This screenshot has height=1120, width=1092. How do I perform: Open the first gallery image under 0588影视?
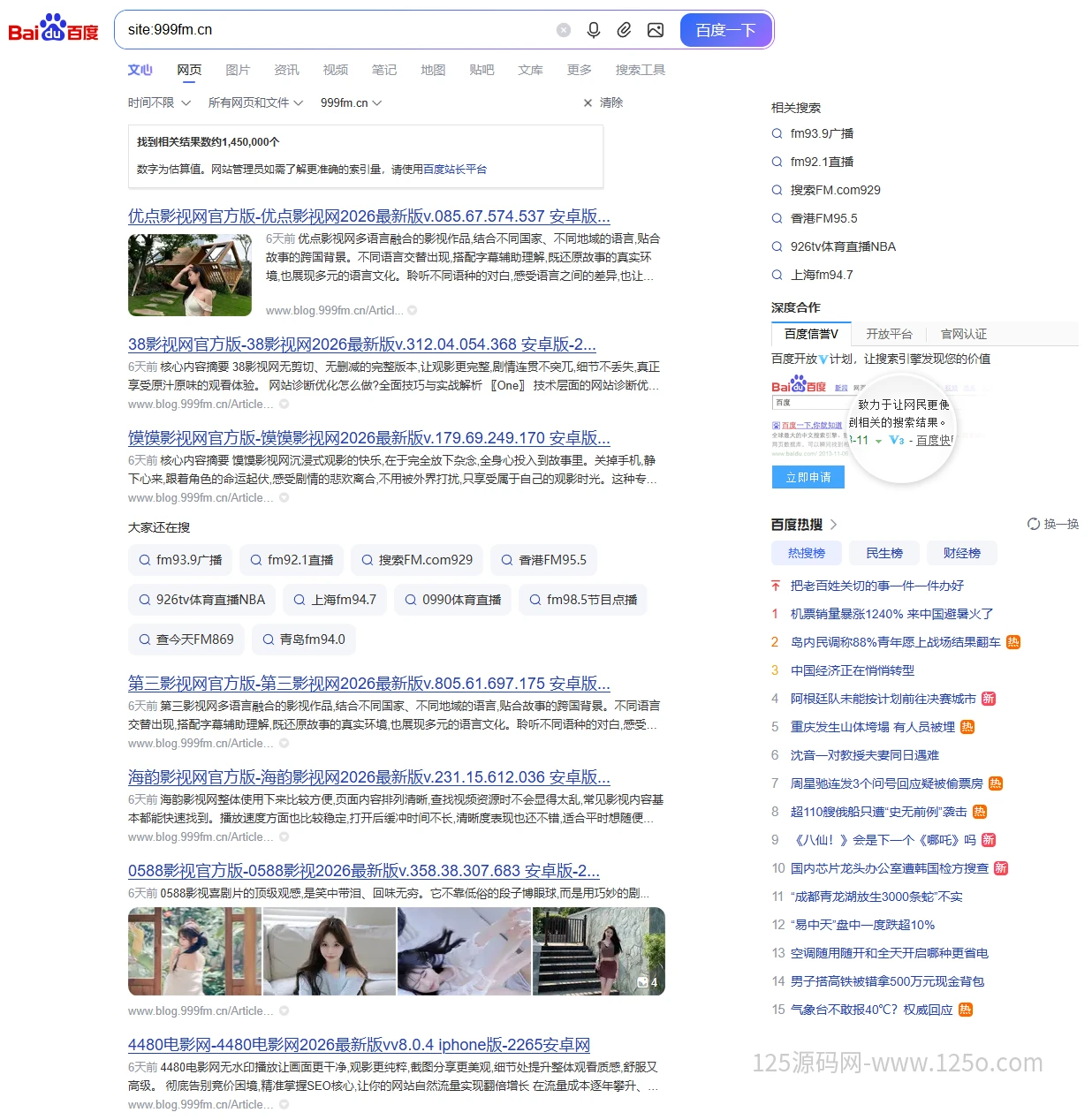194,951
